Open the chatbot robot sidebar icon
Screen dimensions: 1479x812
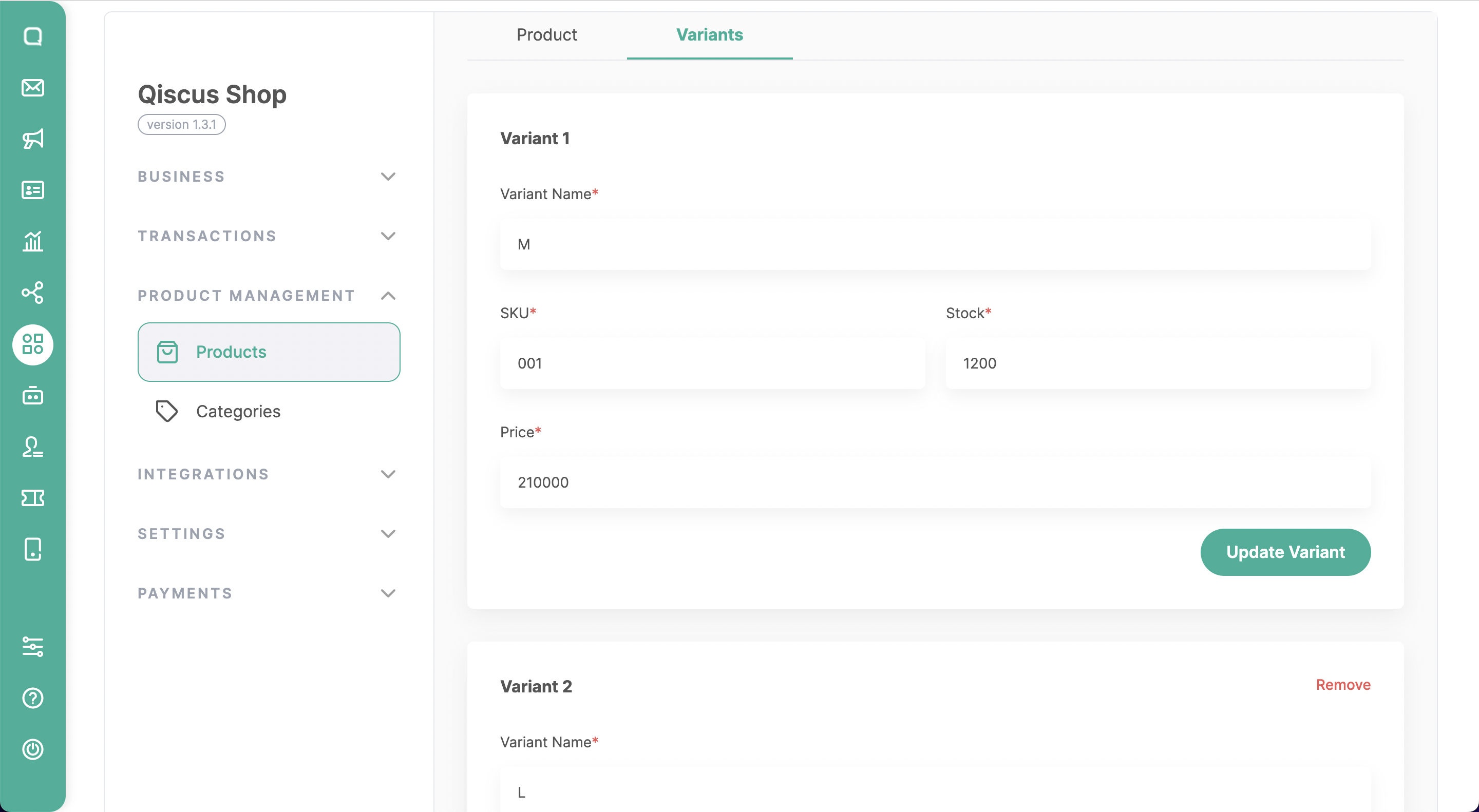[33, 395]
